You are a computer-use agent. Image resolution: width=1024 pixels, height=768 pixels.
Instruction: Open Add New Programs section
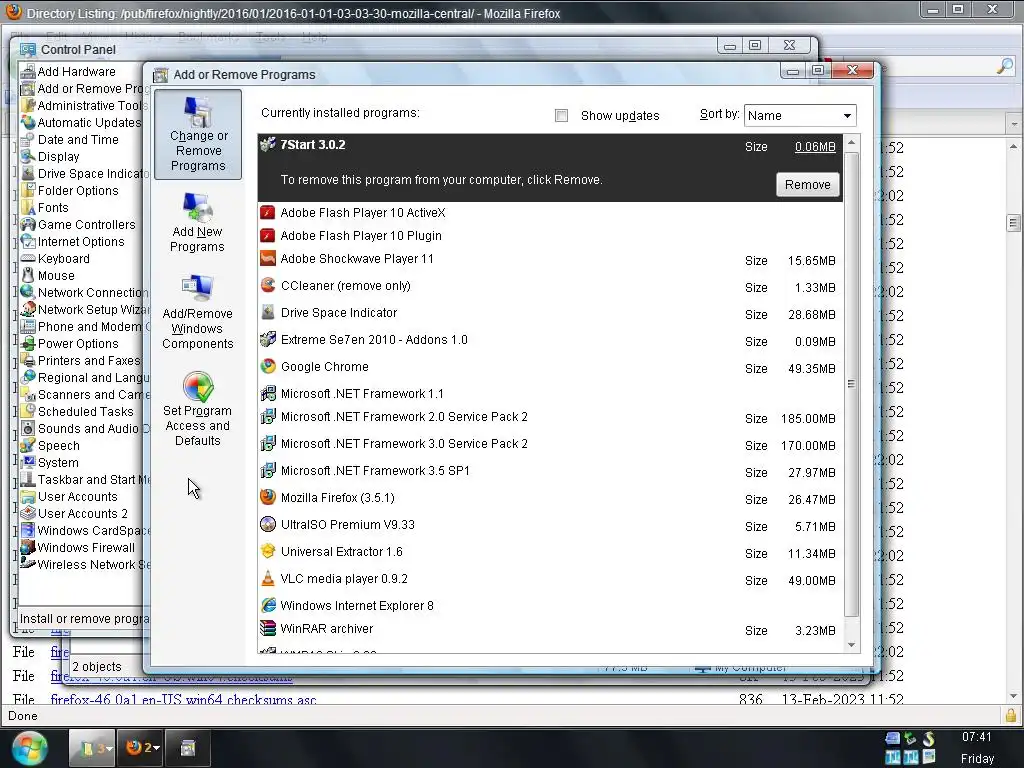pyautogui.click(x=197, y=223)
